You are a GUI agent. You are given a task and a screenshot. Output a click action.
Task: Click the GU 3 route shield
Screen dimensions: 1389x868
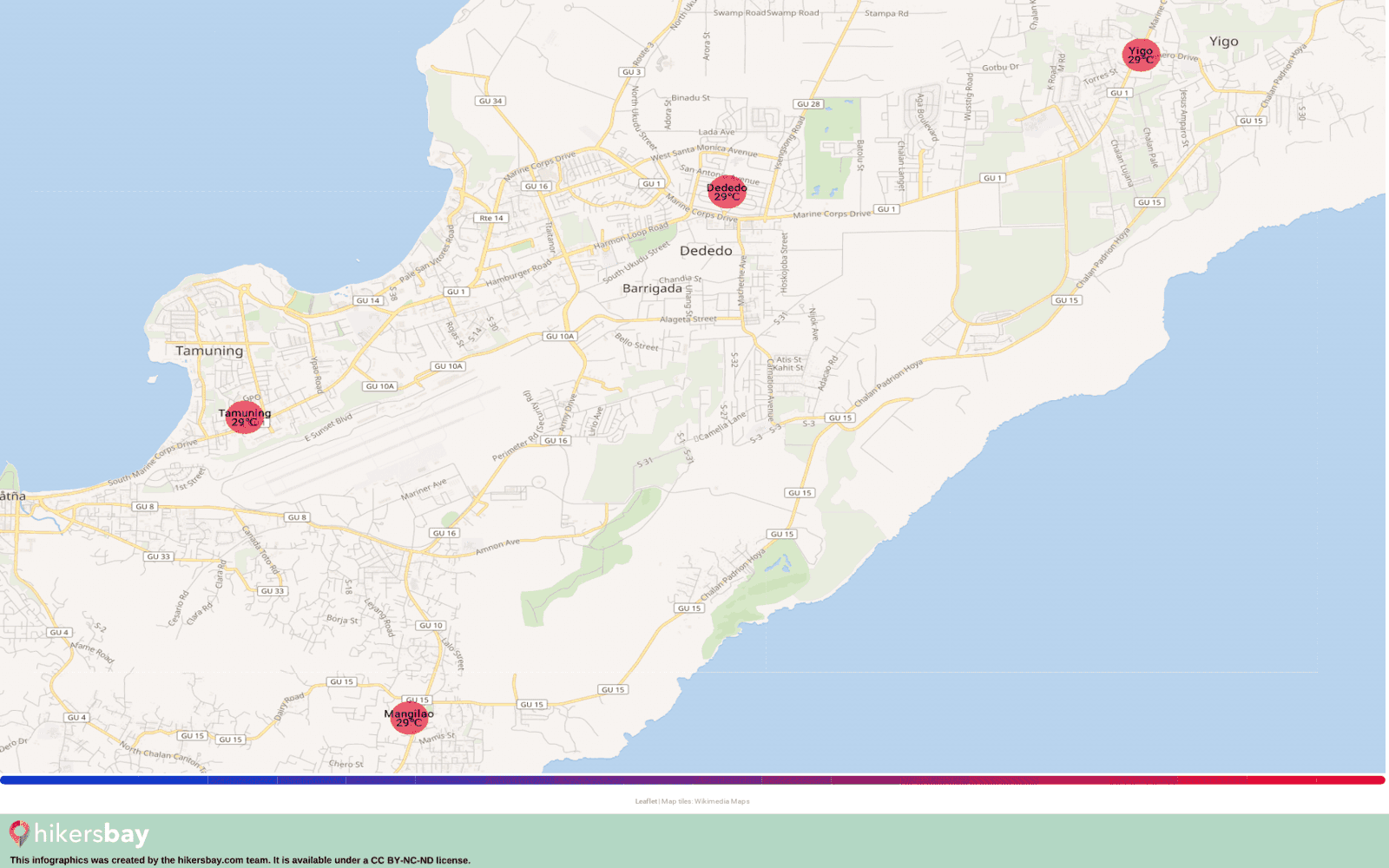pos(632,72)
